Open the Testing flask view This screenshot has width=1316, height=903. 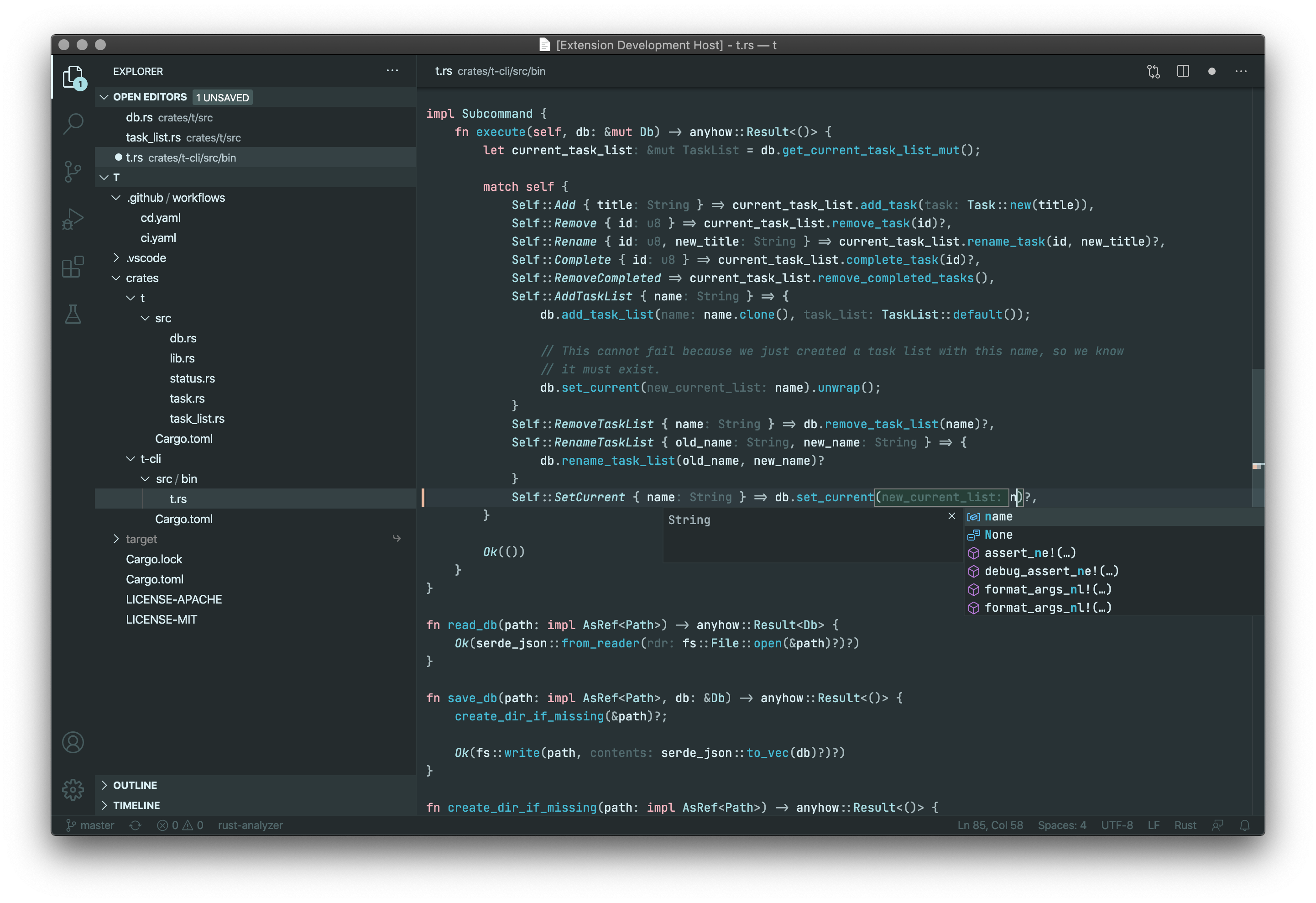[73, 315]
